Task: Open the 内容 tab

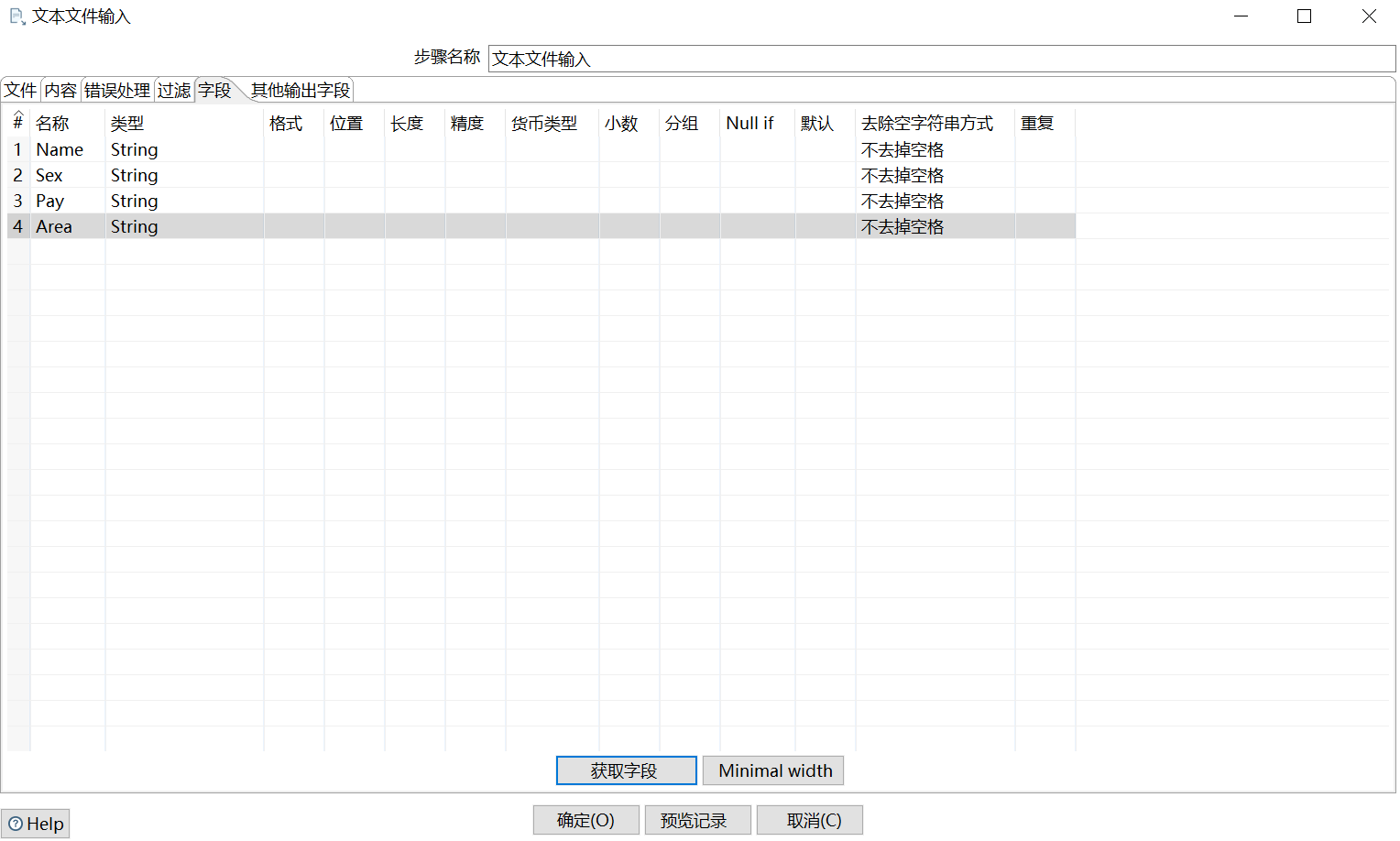Action: [x=60, y=90]
